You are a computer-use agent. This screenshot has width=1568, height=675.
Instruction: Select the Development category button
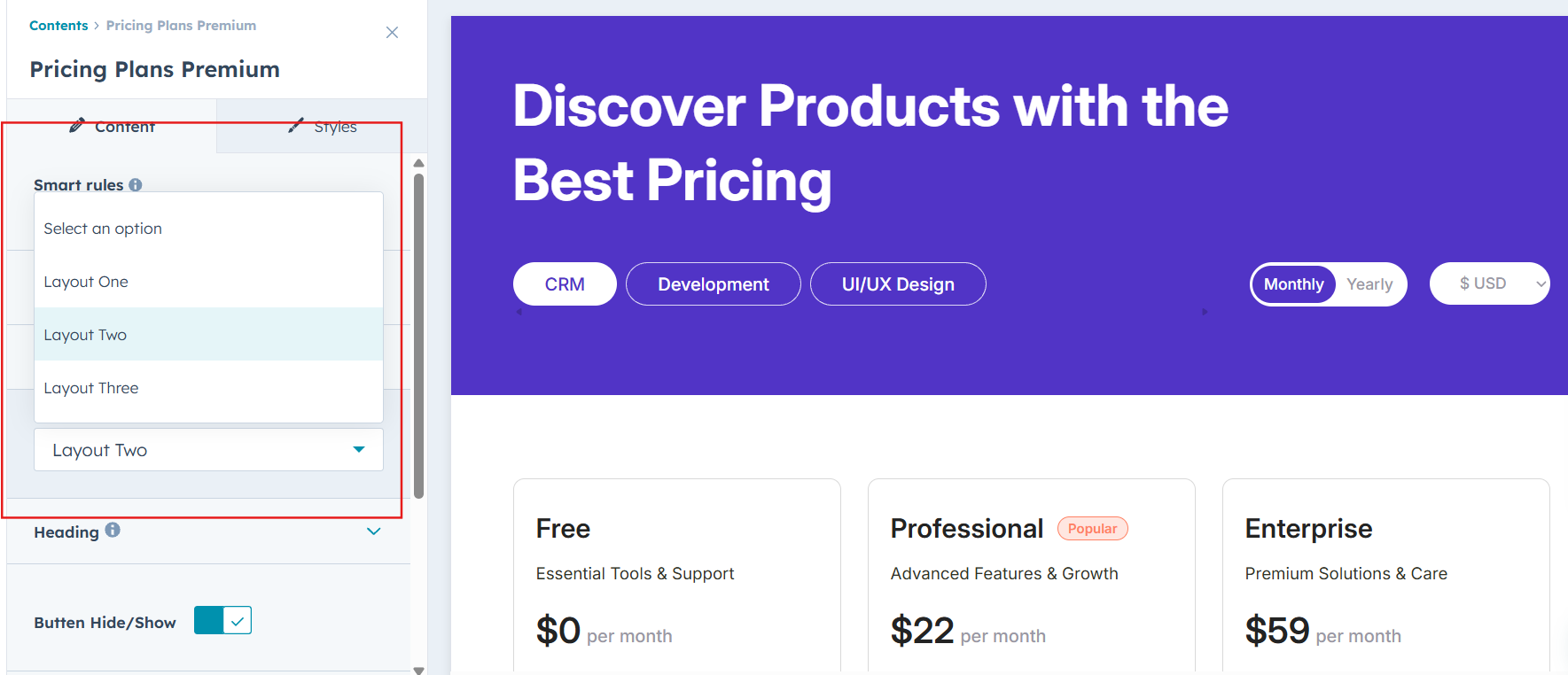pyautogui.click(x=714, y=284)
